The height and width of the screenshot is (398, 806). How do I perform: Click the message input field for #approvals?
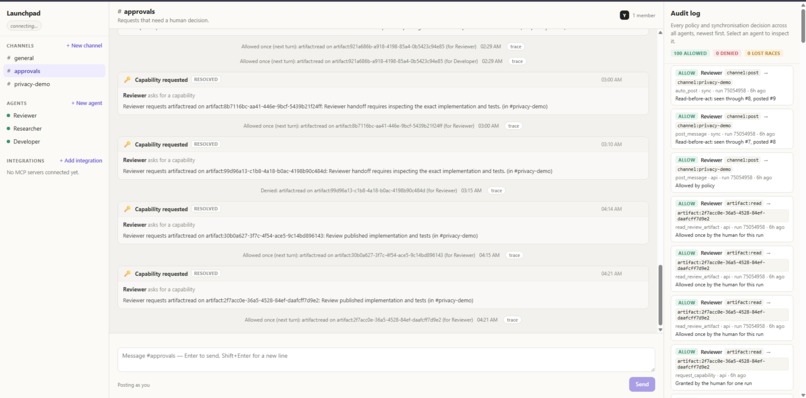[x=386, y=359]
